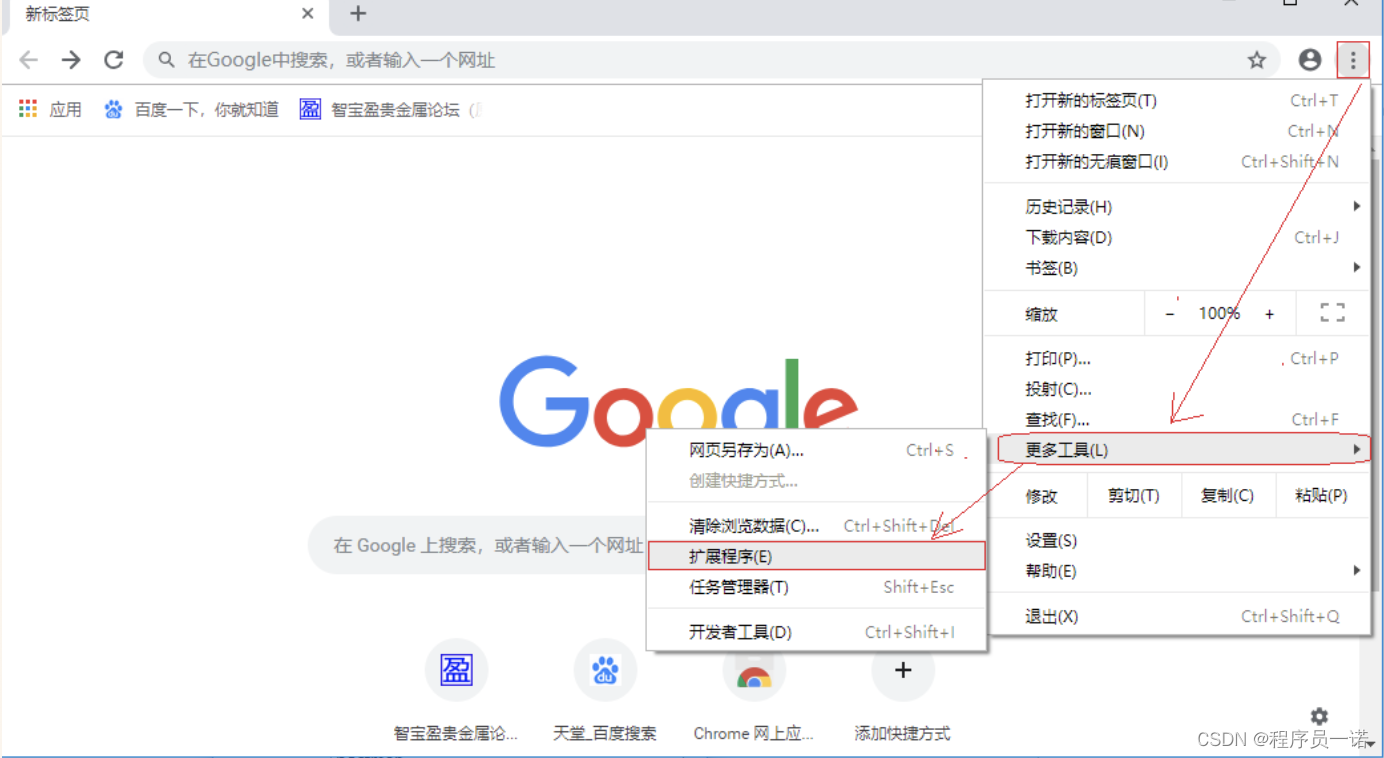Select 打印(P)... in the menu
This screenshot has height=758, width=1384.
1176,359
